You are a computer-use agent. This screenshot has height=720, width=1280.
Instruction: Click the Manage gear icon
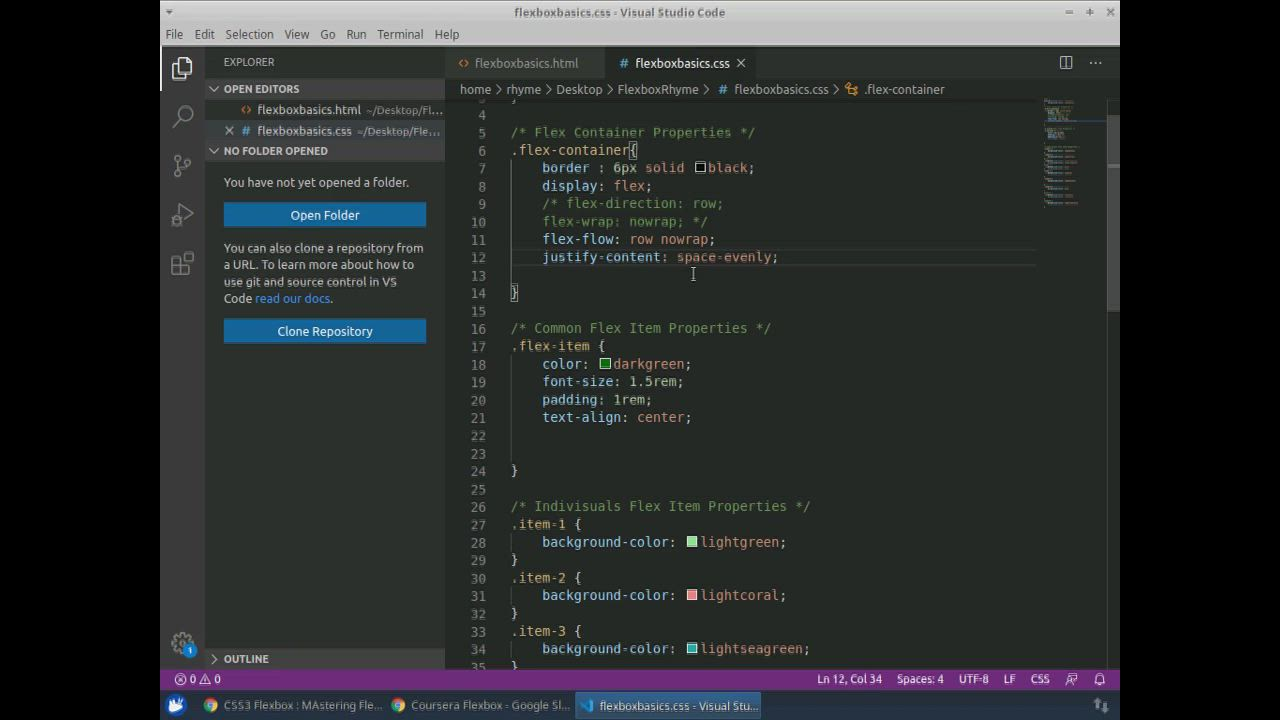[182, 643]
